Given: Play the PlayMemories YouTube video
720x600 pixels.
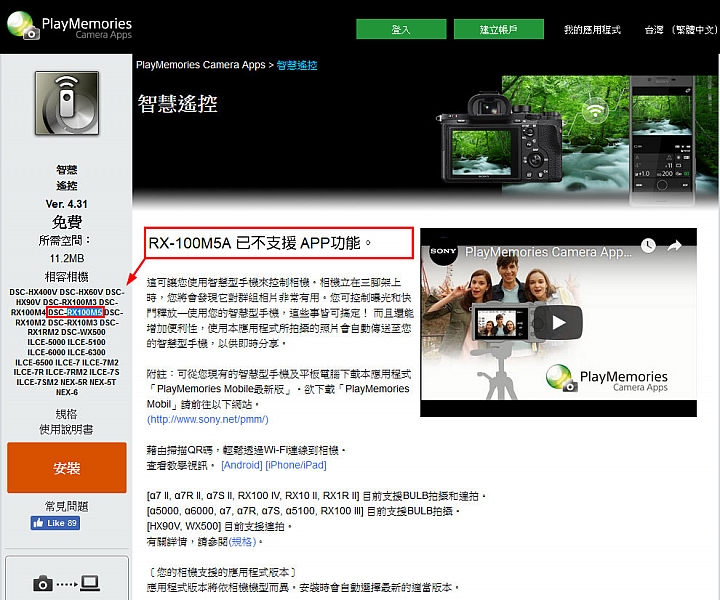Looking at the screenshot, I should click(558, 322).
